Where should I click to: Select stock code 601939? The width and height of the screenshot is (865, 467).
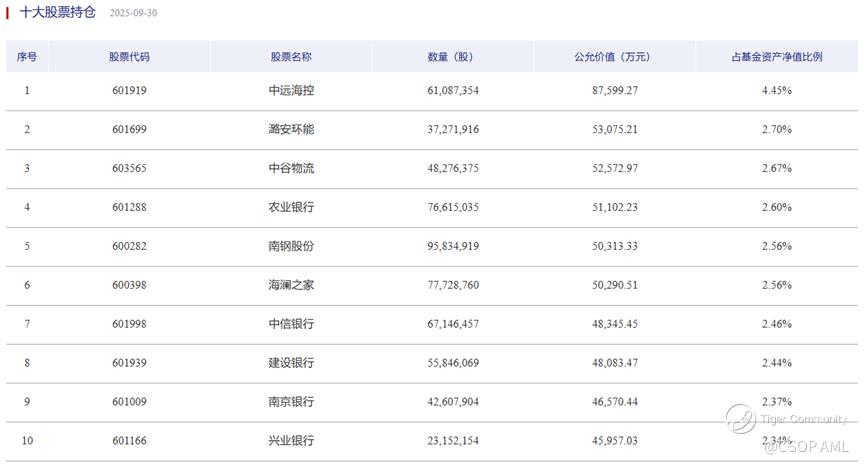point(129,363)
